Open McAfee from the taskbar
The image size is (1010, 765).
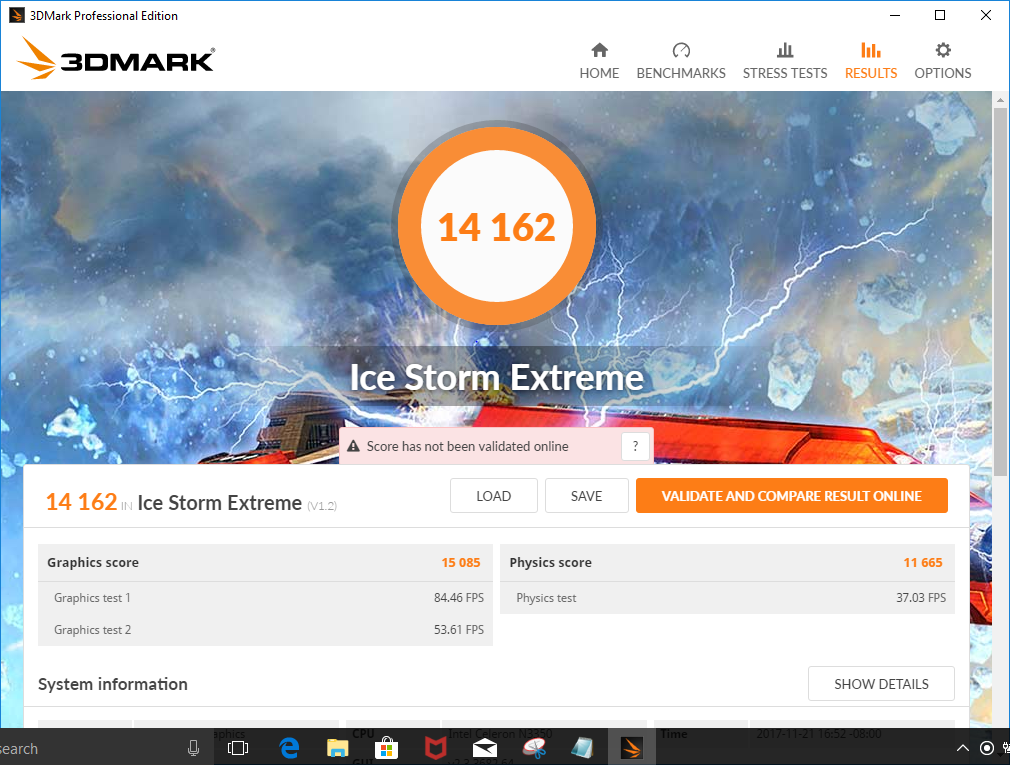coord(435,748)
